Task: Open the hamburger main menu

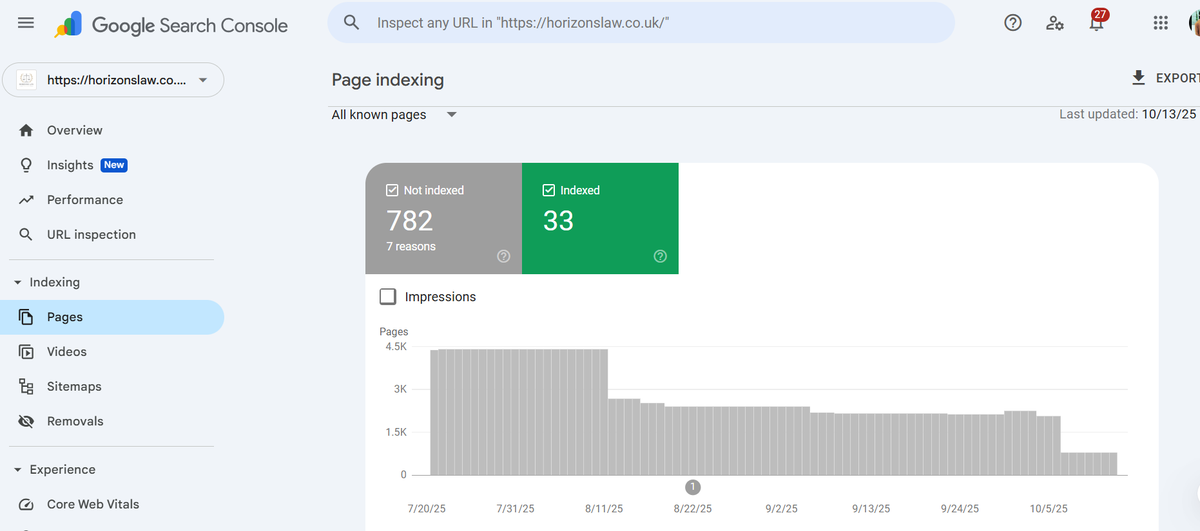Action: (x=26, y=24)
